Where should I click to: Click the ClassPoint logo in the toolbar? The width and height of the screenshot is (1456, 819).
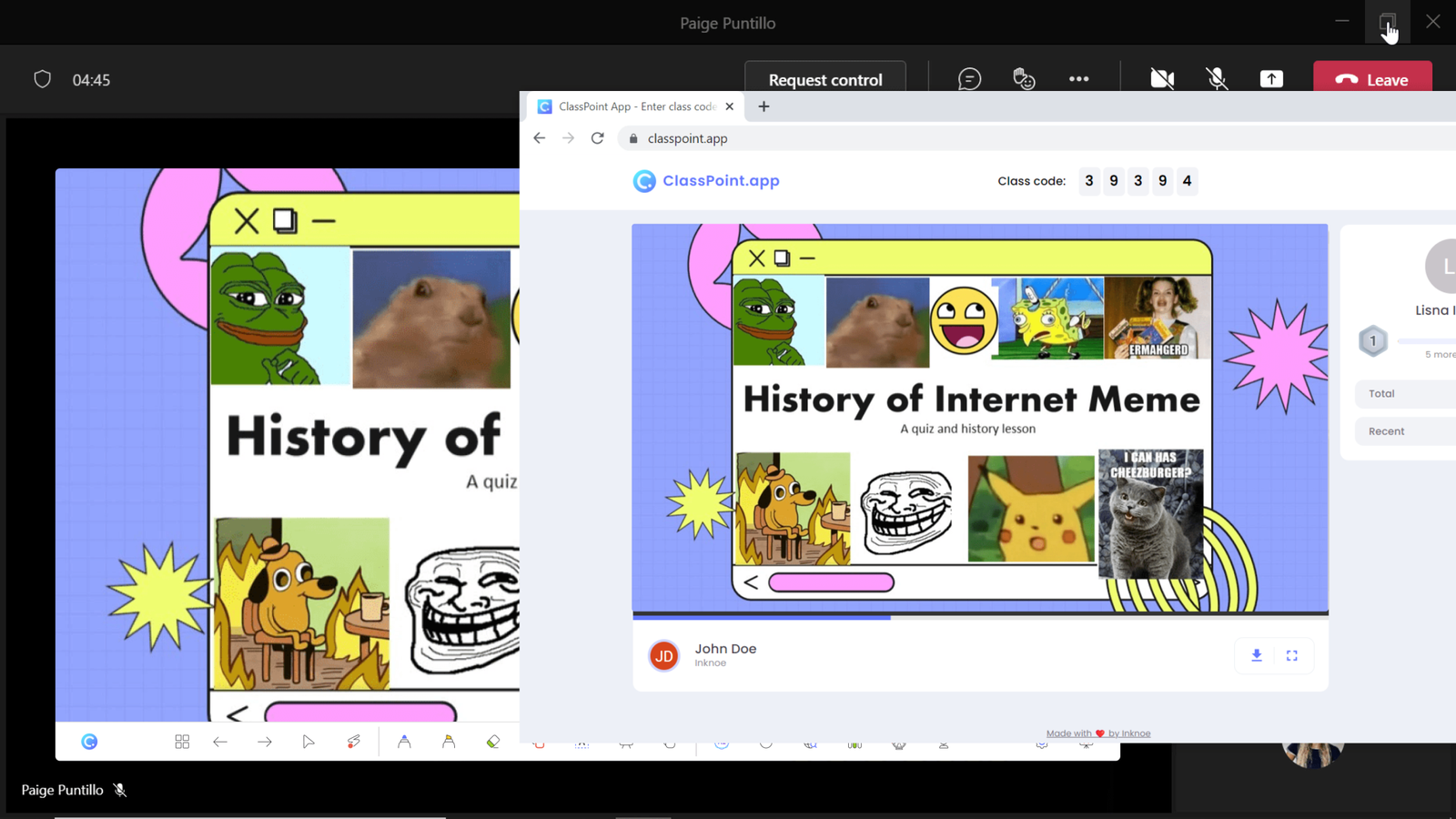click(89, 742)
